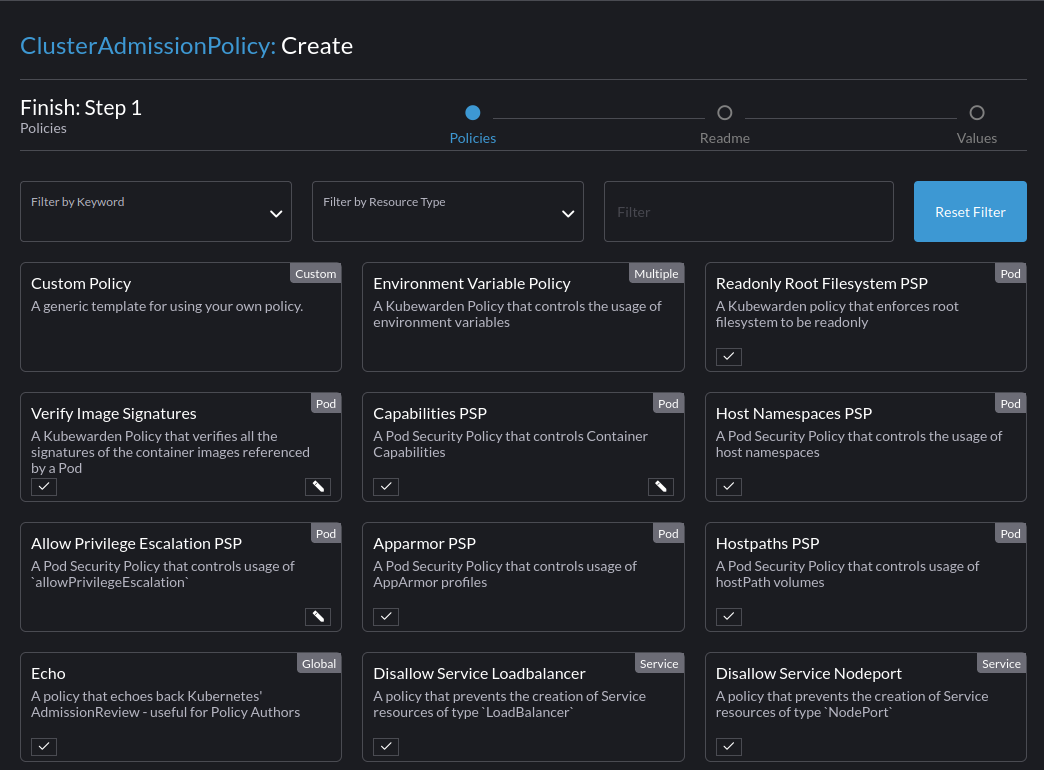Select the Readme step

point(724,112)
